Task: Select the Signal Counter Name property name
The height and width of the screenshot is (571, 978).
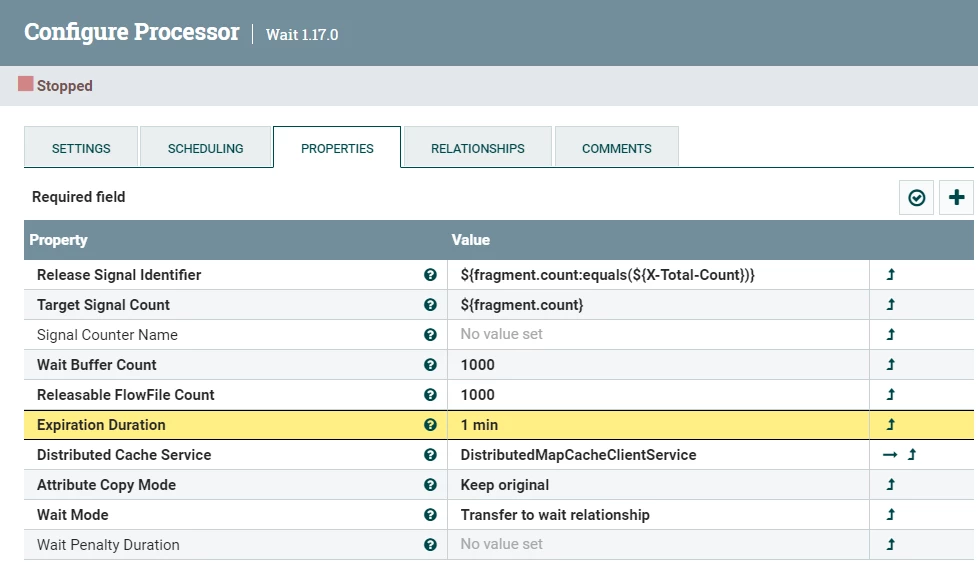Action: click(x=107, y=334)
